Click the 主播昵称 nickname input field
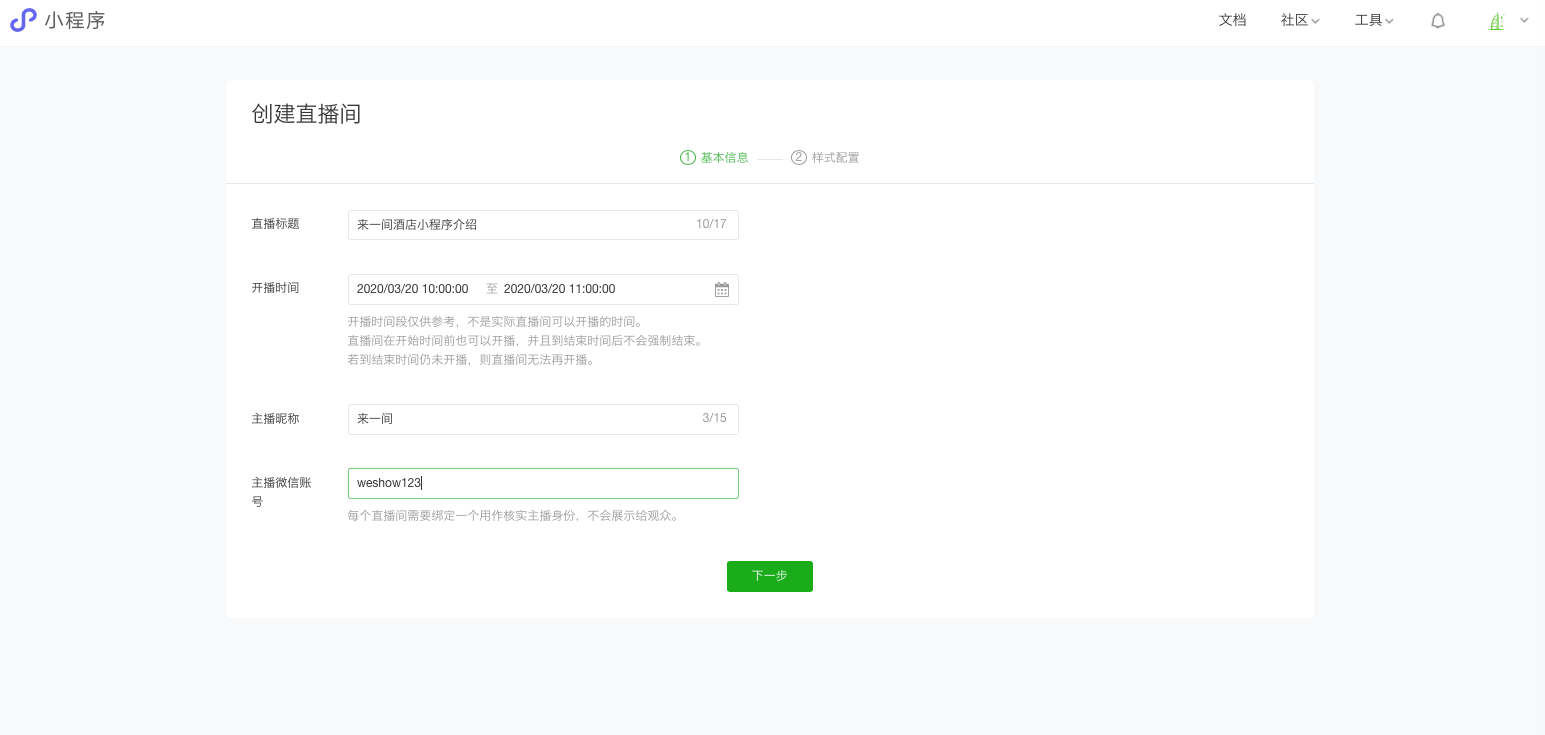The image size is (1545, 735). click(x=500, y=419)
